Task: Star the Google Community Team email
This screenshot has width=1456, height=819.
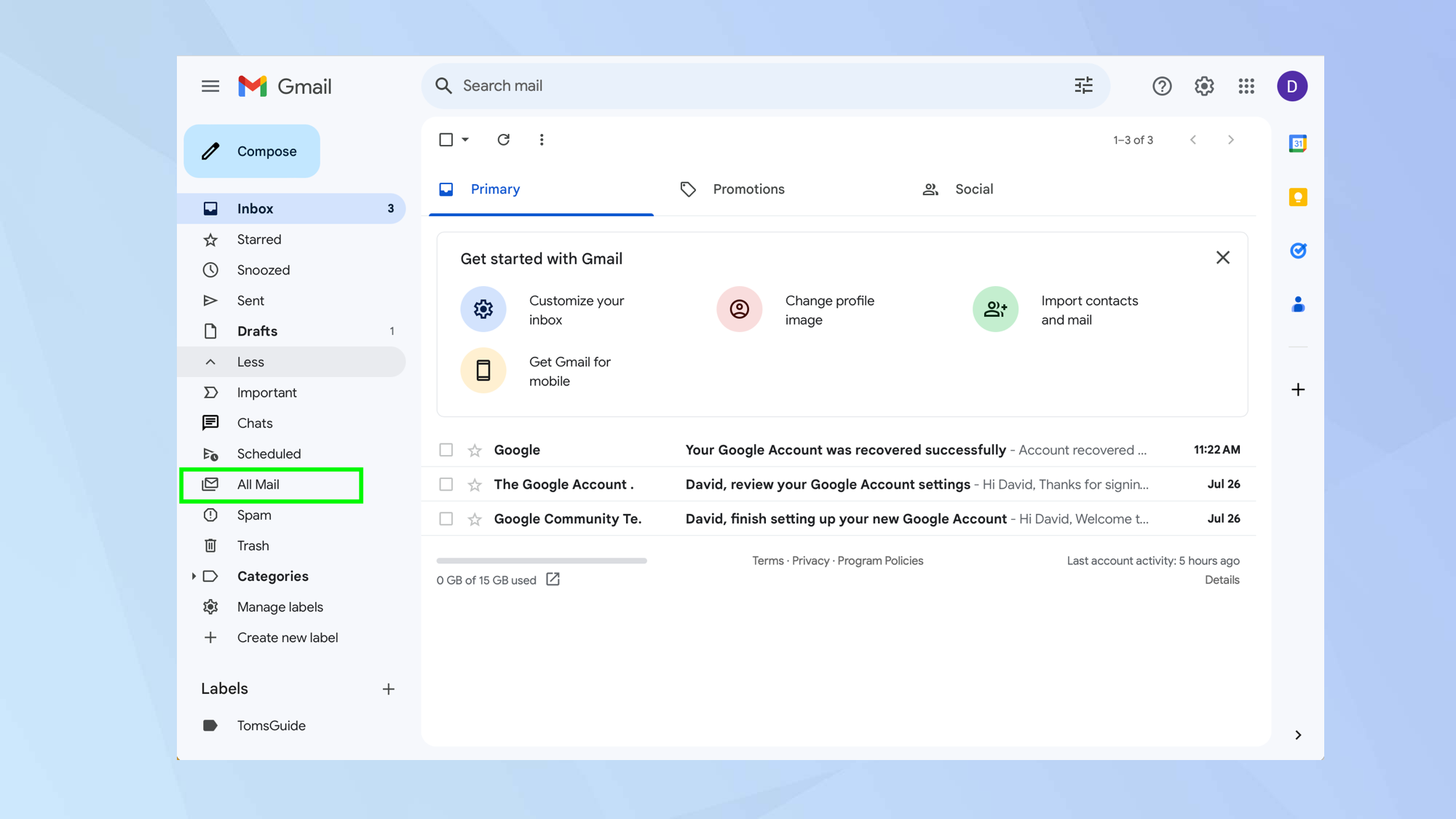Action: (475, 519)
